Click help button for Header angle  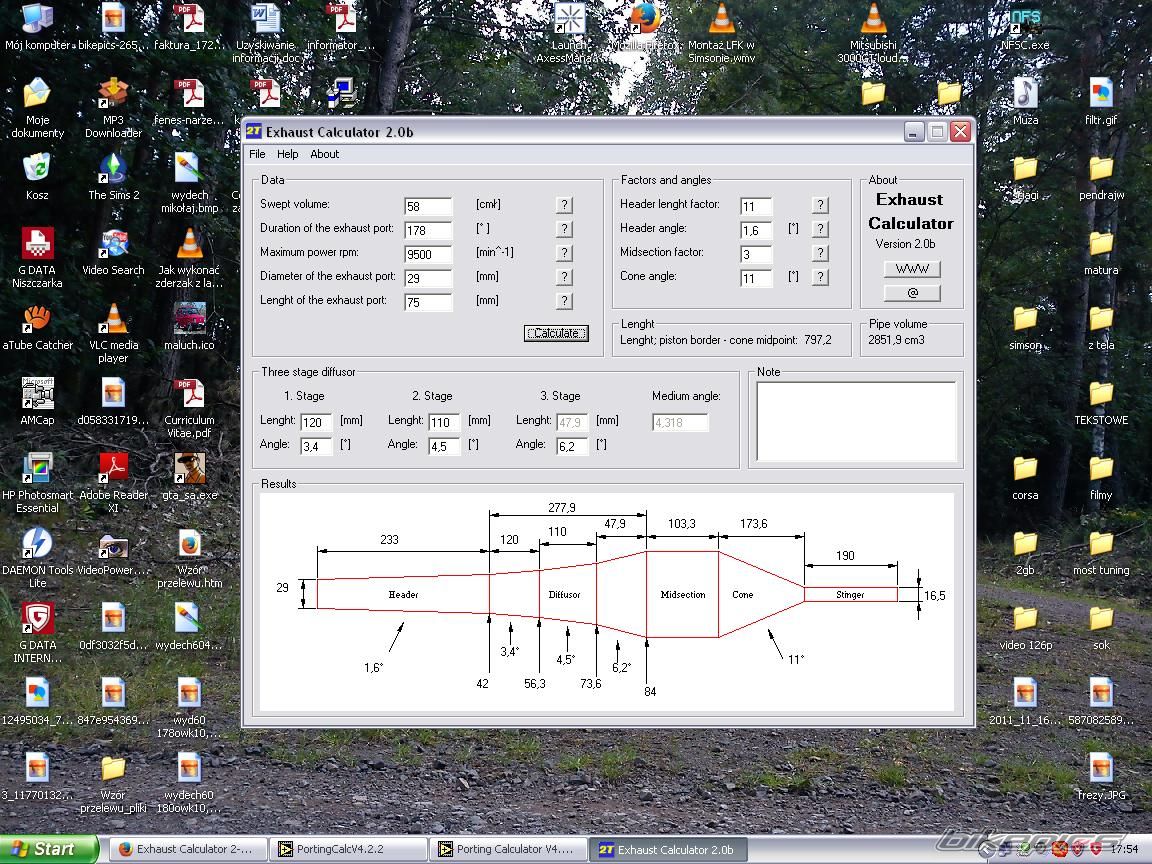coord(820,229)
